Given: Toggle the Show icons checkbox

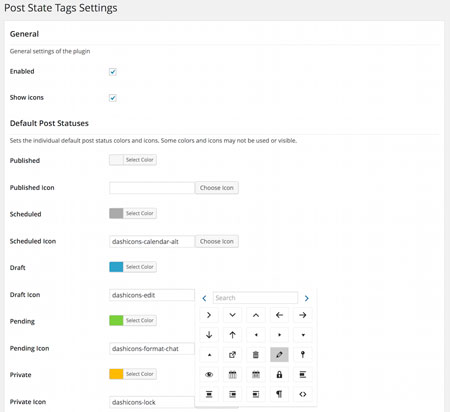Looking at the screenshot, I should coord(113,98).
